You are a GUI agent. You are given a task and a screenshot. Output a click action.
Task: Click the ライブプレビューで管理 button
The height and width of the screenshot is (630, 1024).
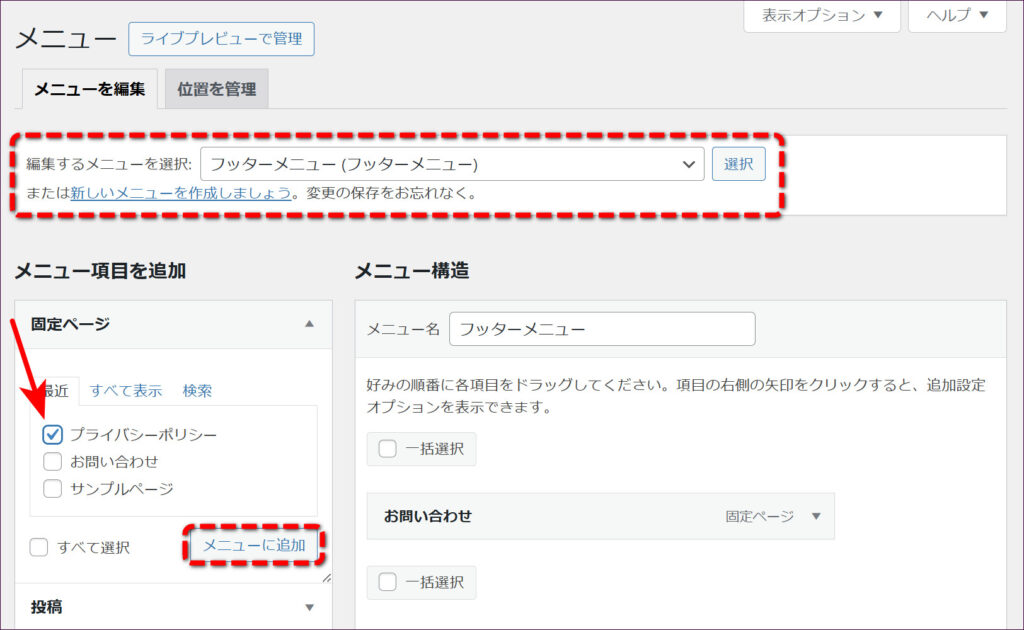tap(221, 39)
